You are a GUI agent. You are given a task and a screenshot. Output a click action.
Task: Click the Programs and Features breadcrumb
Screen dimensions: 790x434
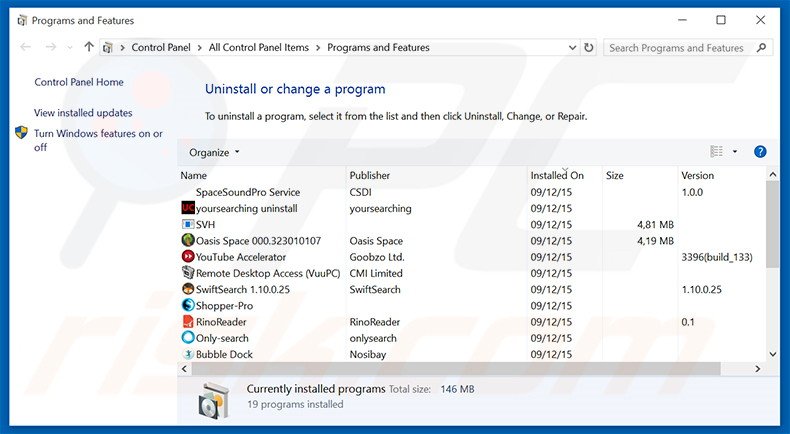coord(378,47)
